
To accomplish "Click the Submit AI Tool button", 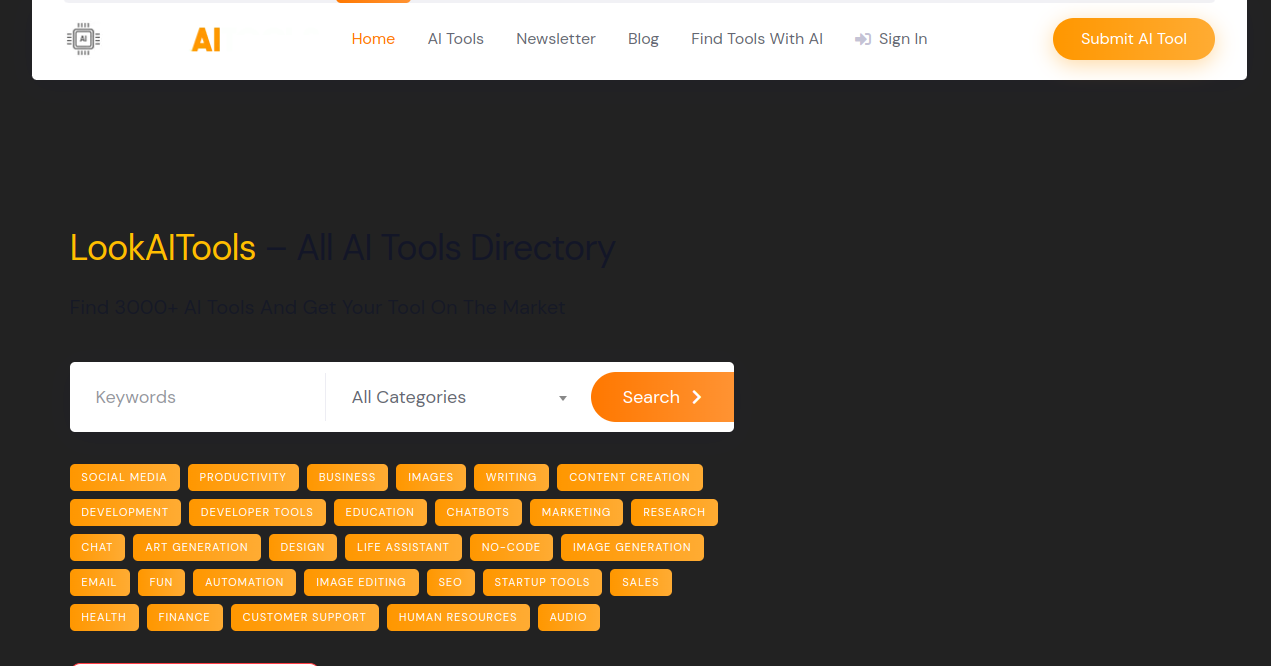I will pos(1134,39).
